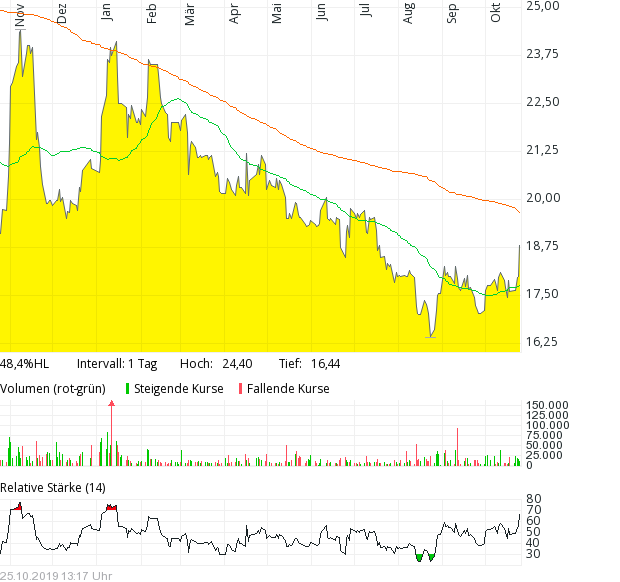Viewport: 620px width, 582px height.
Task: Click the 22,50 price axis label
Action: 543,102
